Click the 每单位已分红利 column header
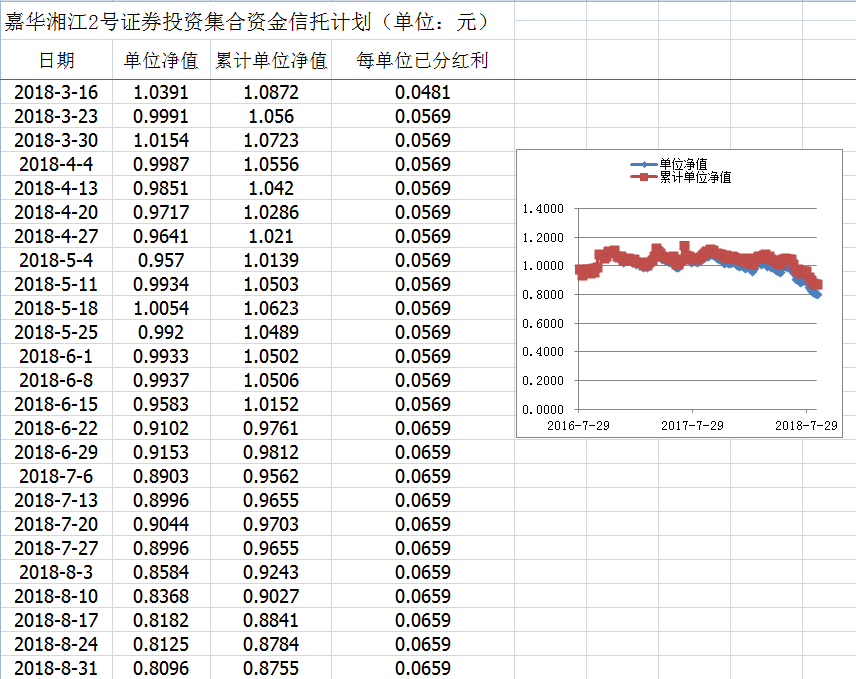 423,59
